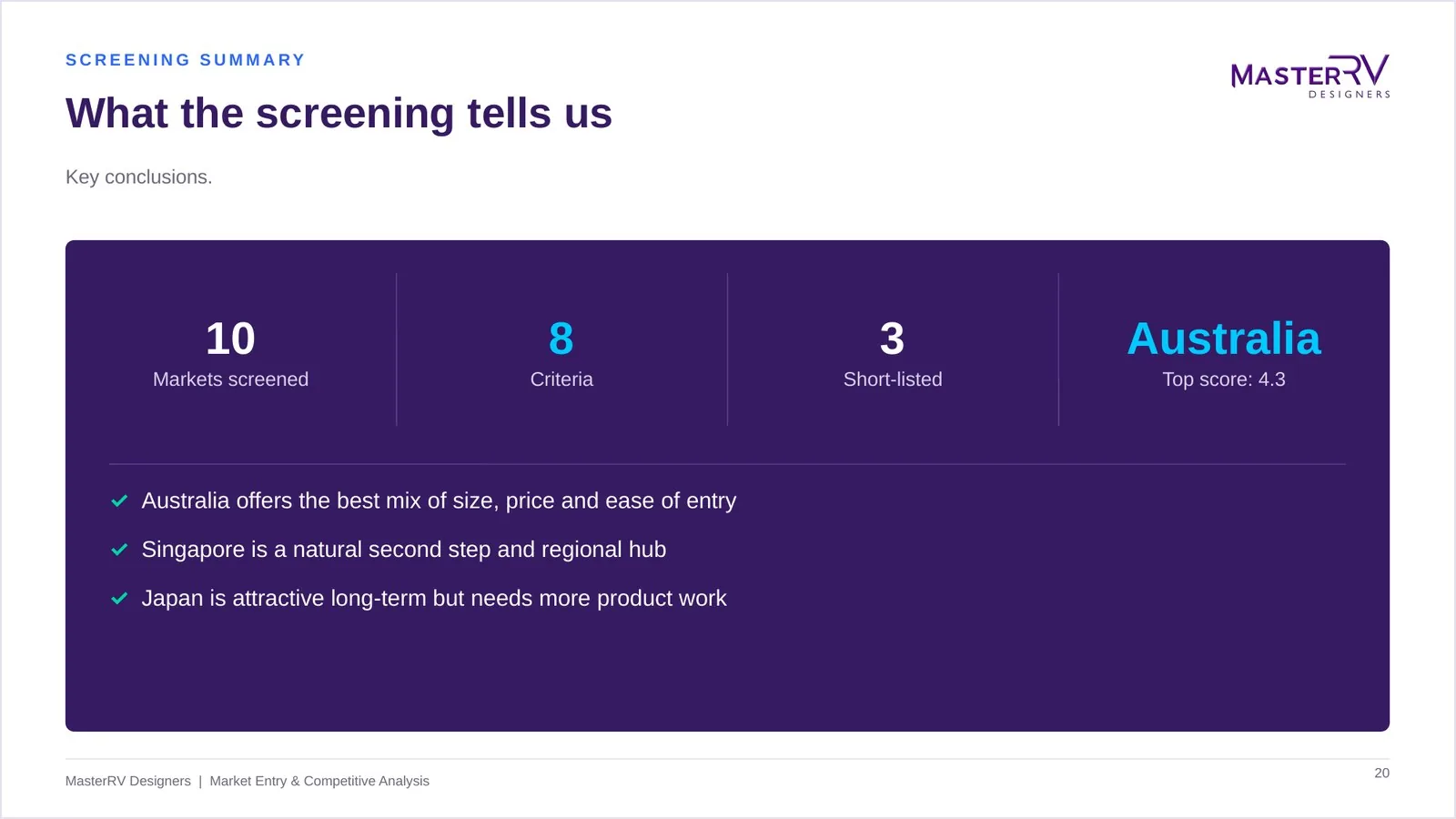
Task: Select the Singapore regional hub bullet text
Action: coord(404,550)
